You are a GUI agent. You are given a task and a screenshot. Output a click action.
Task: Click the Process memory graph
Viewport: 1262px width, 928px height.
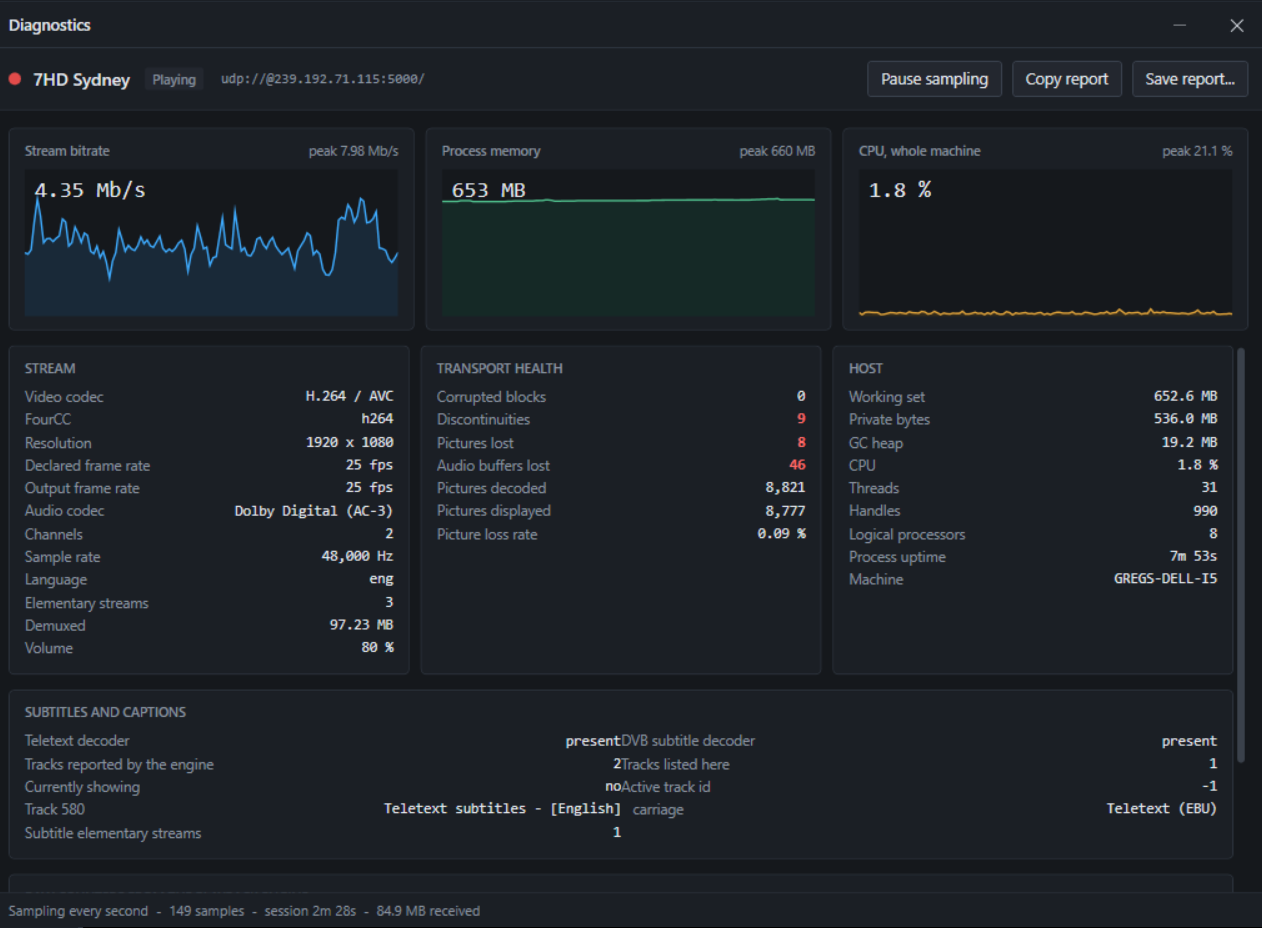click(628, 243)
